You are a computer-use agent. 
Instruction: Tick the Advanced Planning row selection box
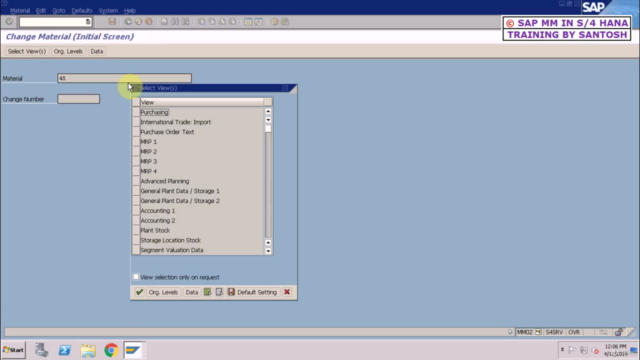point(136,181)
